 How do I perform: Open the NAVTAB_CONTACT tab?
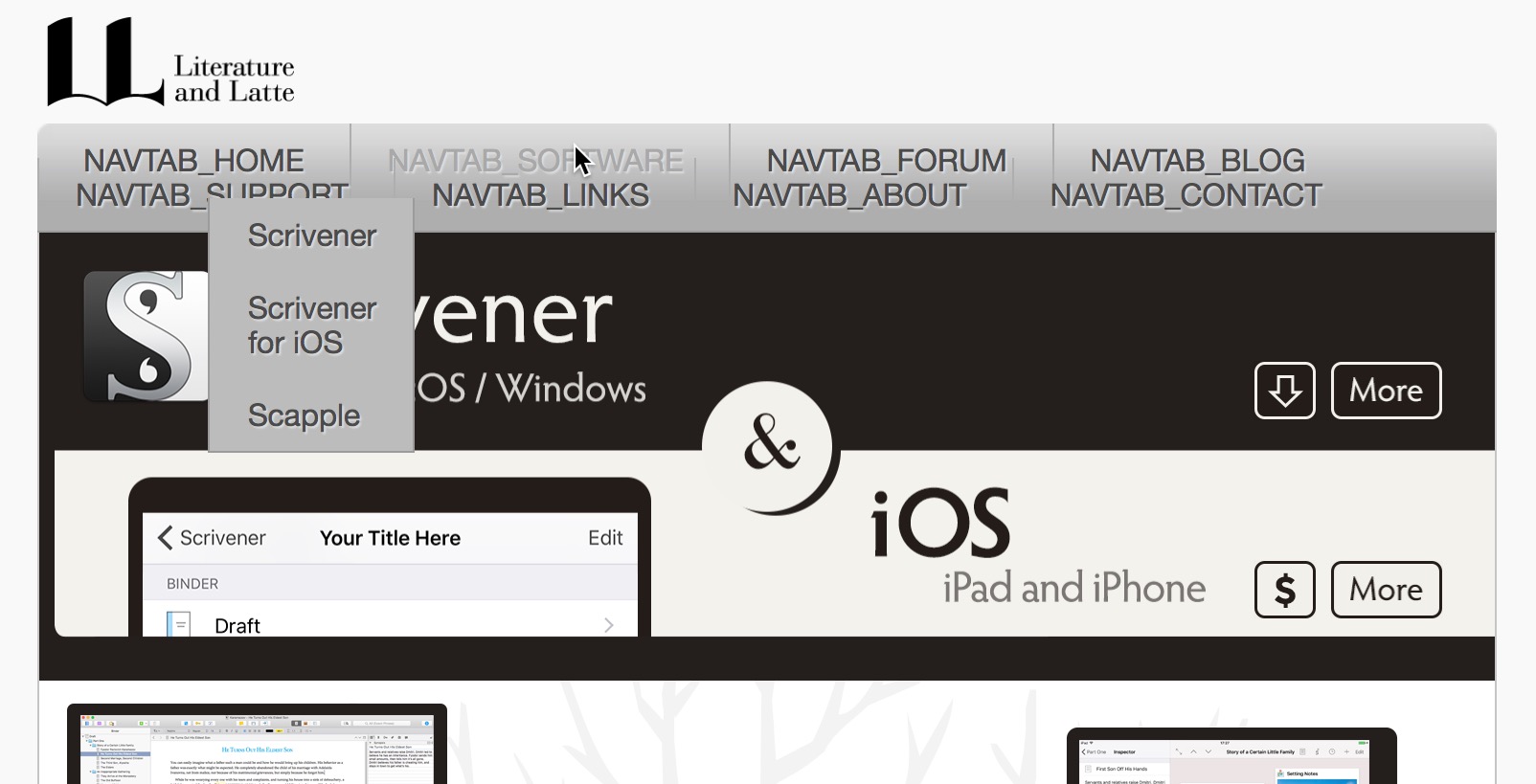1186,195
